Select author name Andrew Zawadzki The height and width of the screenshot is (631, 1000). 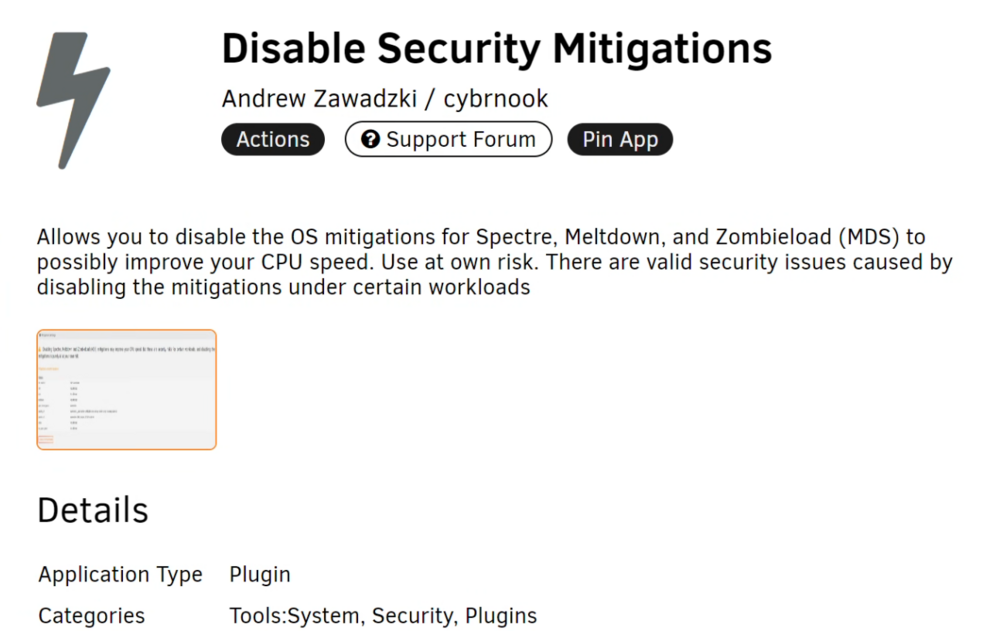(319, 99)
